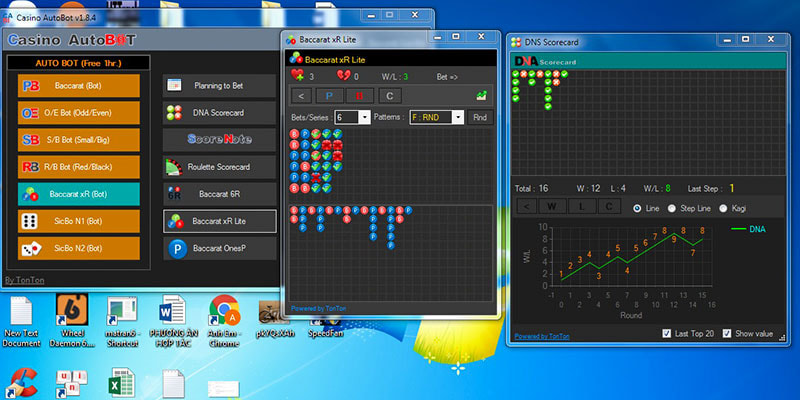This screenshot has width=800, height=400.
Task: Click the green heart wins icon
Action: (x=297, y=76)
